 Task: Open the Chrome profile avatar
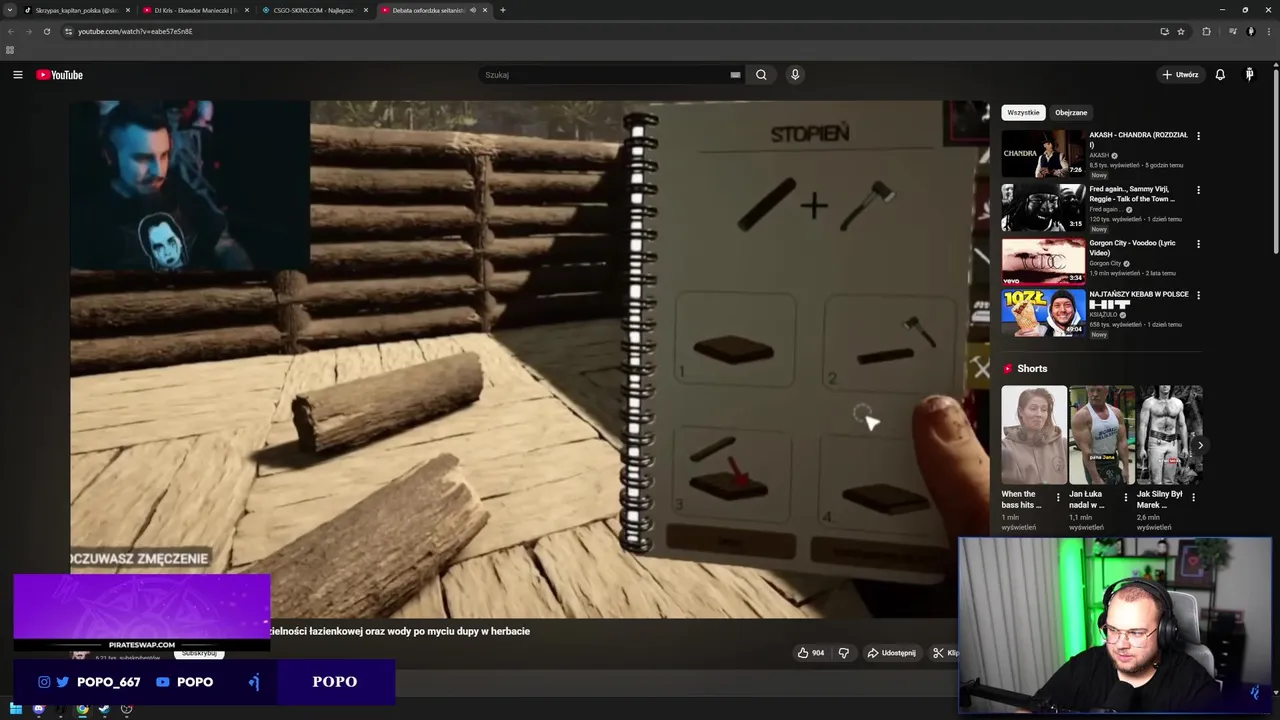click(1251, 31)
